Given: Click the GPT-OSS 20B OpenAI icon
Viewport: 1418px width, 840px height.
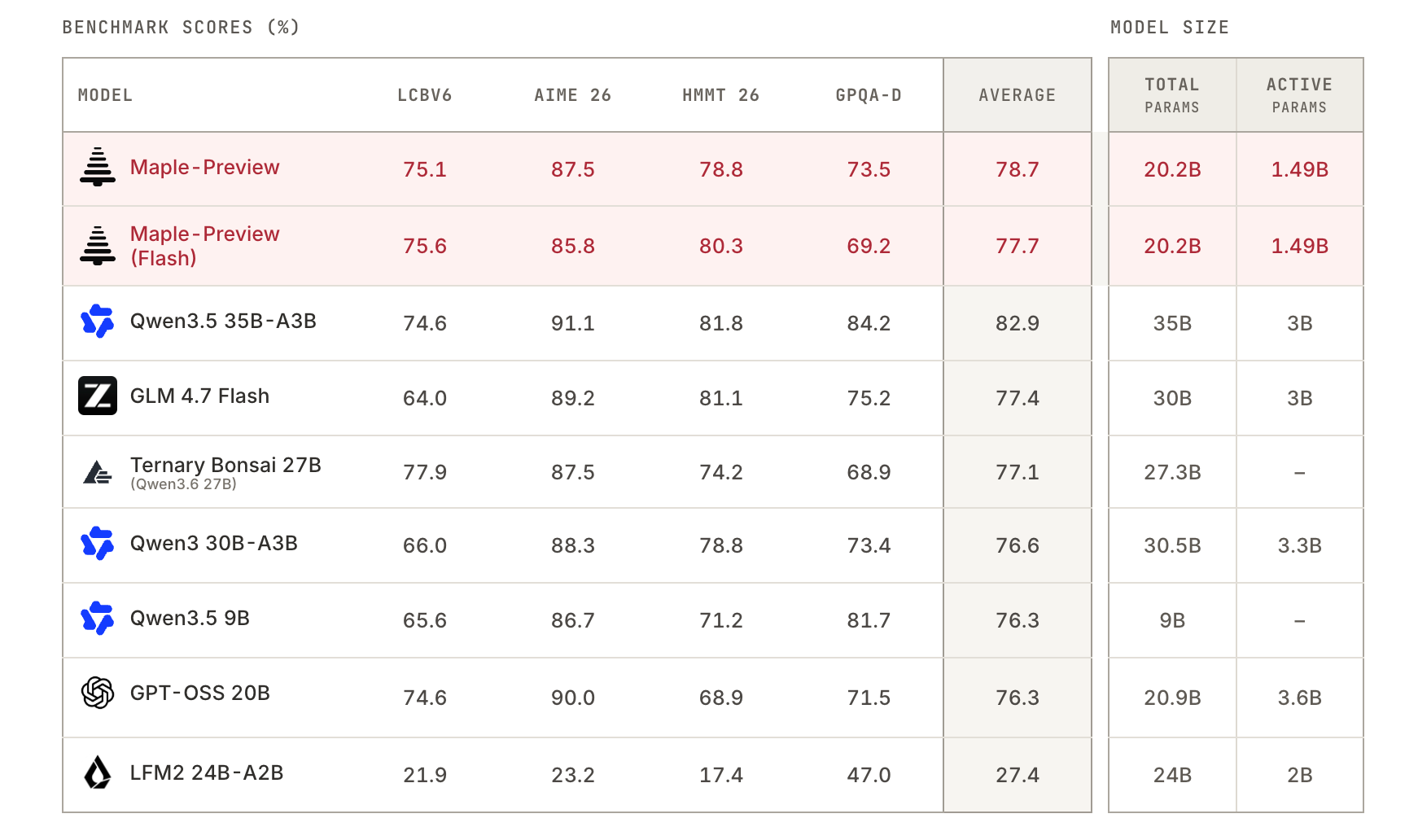Looking at the screenshot, I should click(98, 693).
